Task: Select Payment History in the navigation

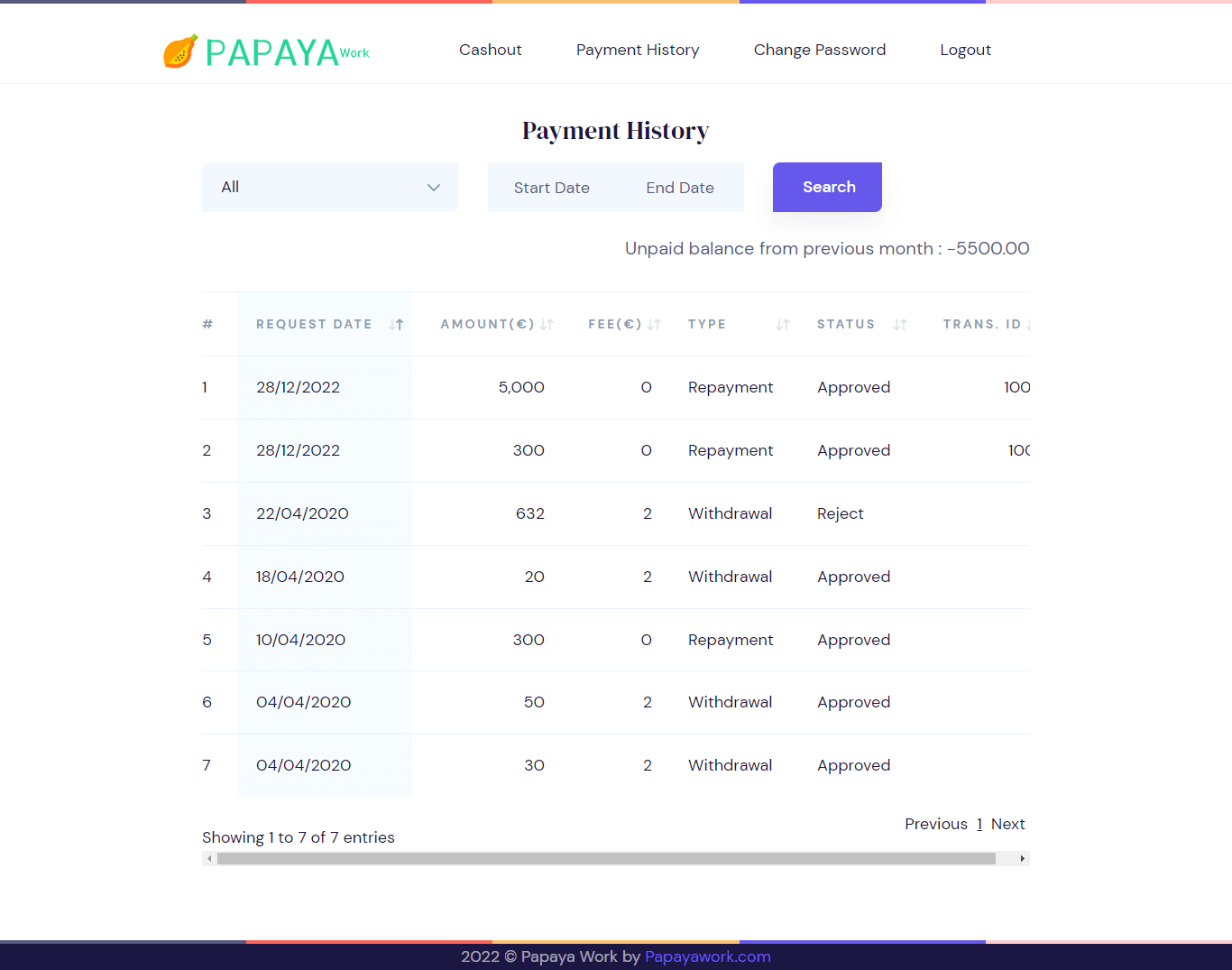Action: (x=638, y=50)
